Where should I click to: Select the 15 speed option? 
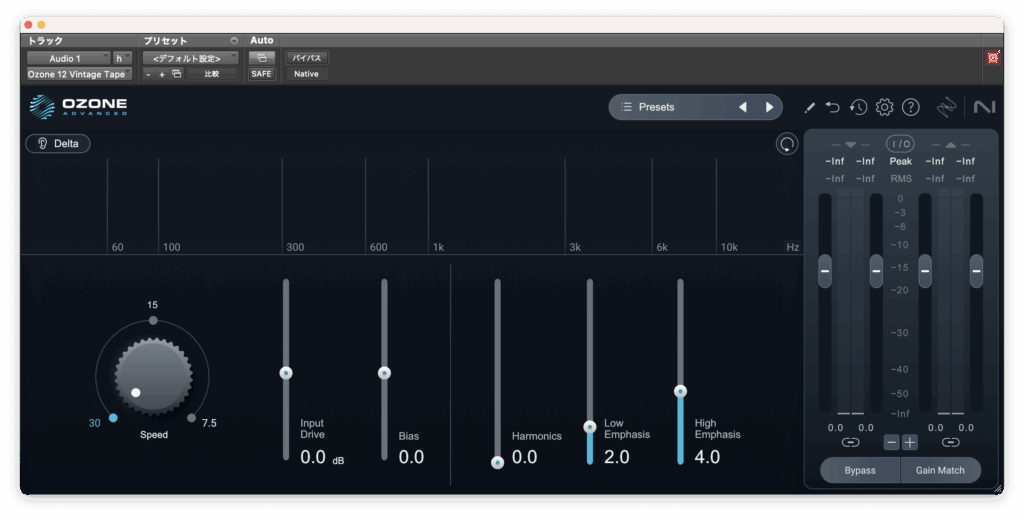tap(152, 320)
